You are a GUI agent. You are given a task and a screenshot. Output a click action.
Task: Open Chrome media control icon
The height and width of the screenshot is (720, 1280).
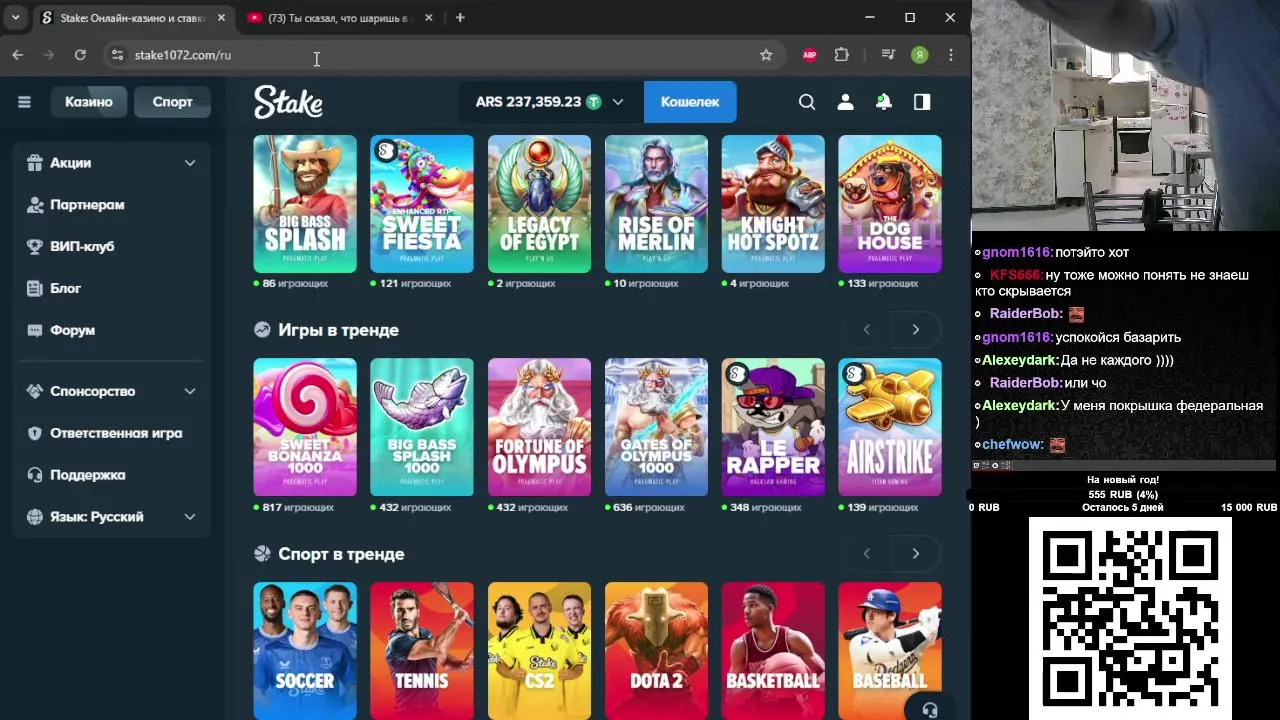(887, 55)
